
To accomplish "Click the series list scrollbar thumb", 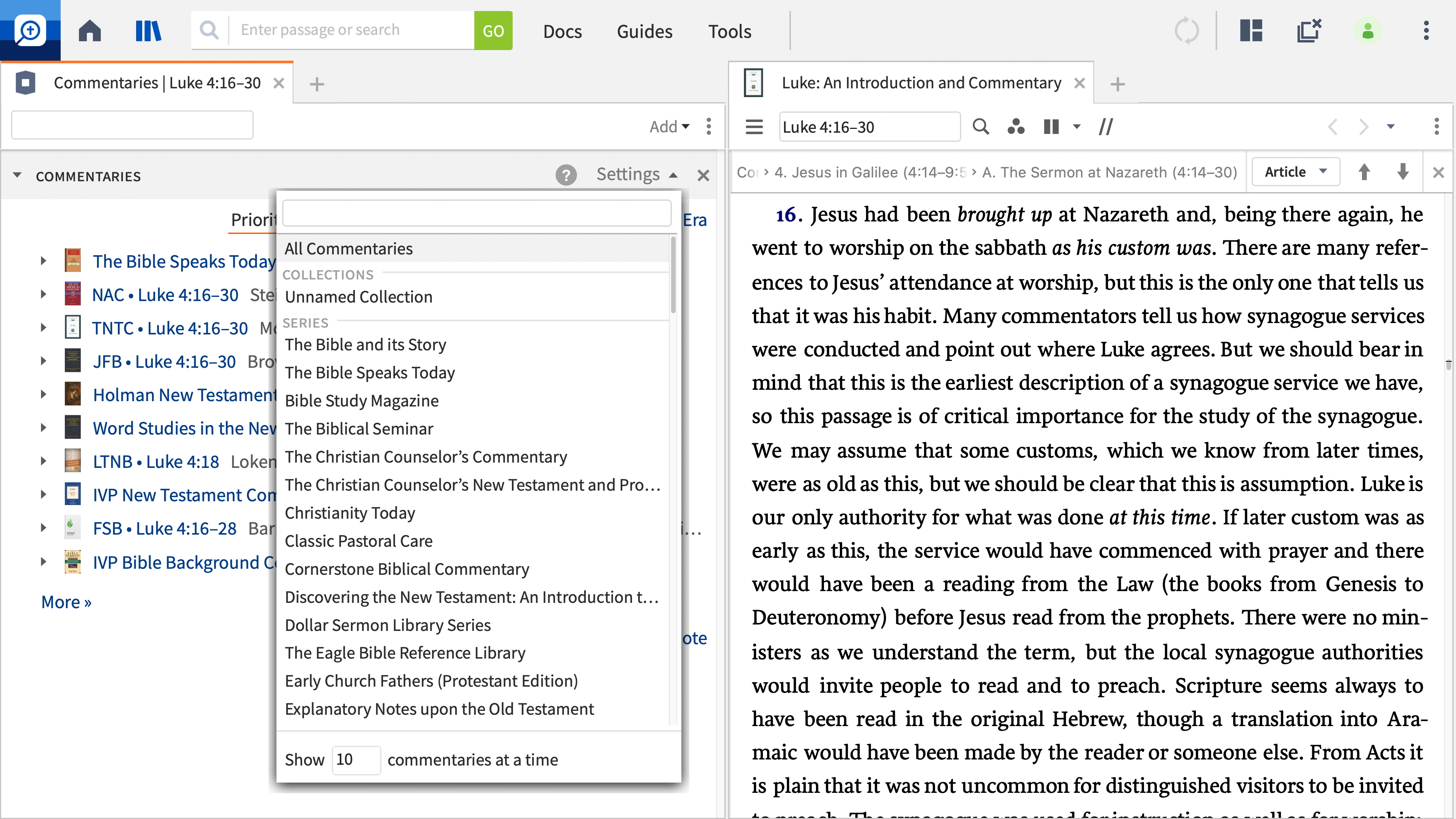I will [673, 275].
